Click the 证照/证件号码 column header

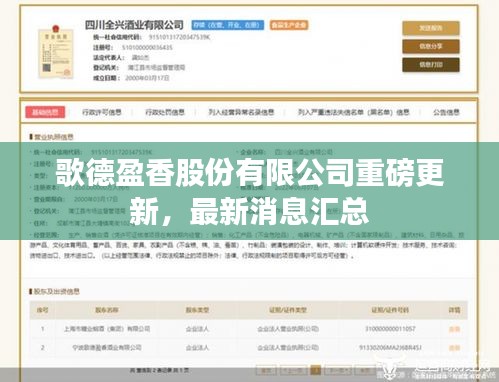[390, 310]
